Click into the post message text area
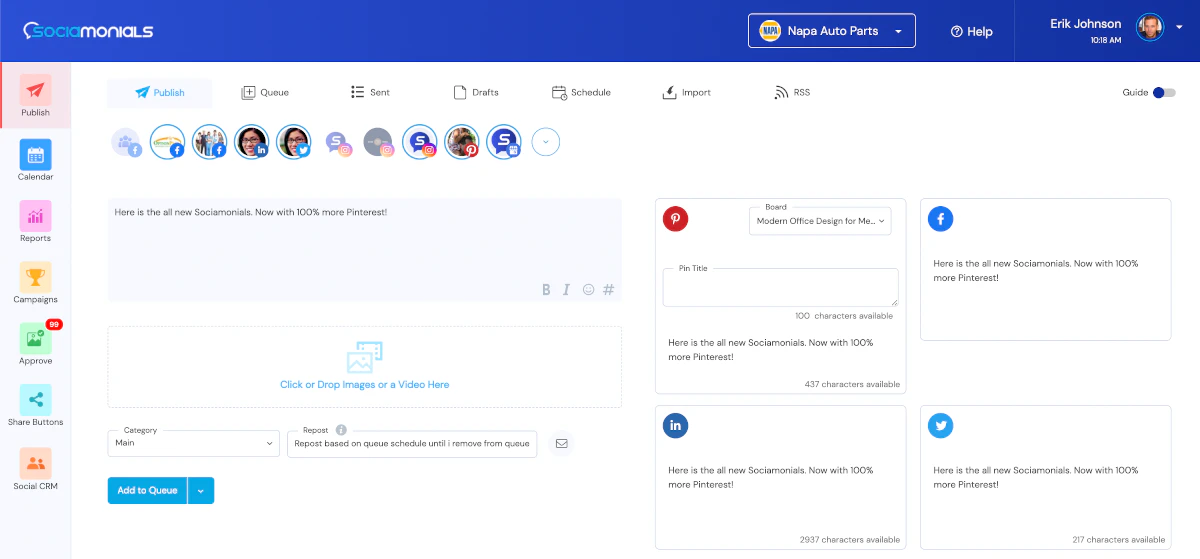Viewport: 1200px width, 559px height. [364, 249]
